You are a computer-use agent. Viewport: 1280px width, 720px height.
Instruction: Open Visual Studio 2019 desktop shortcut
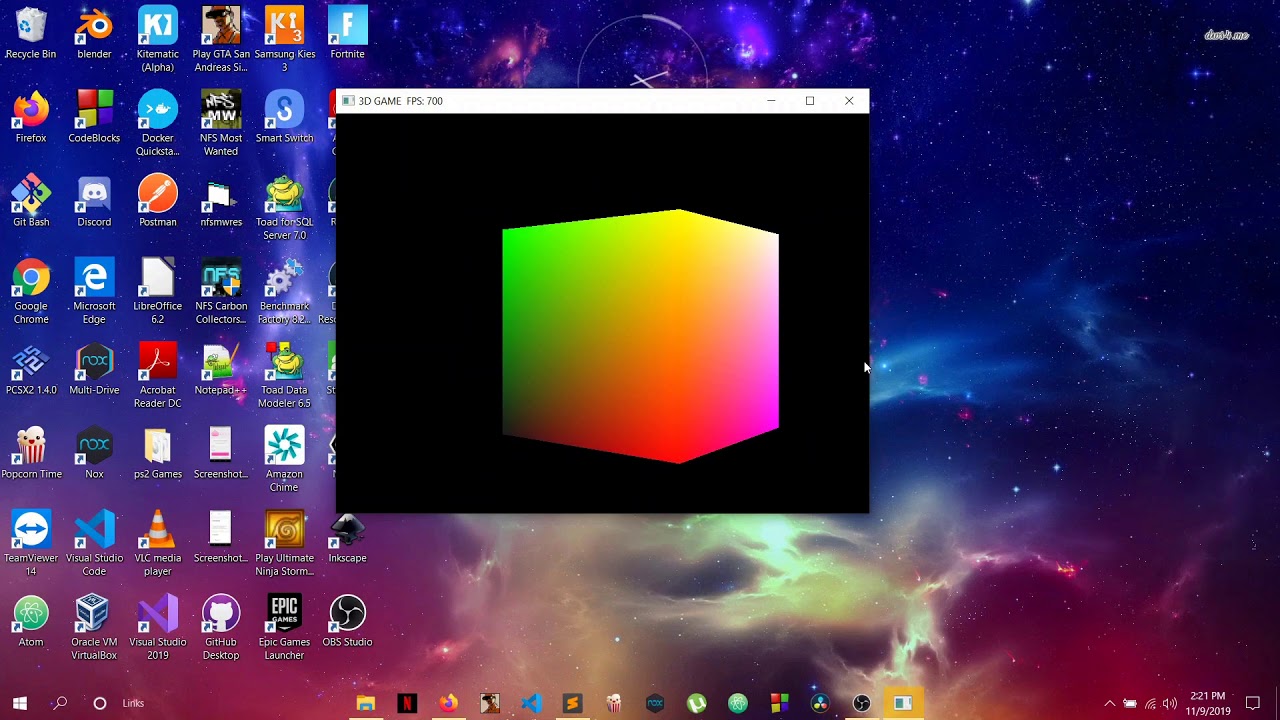tap(157, 628)
